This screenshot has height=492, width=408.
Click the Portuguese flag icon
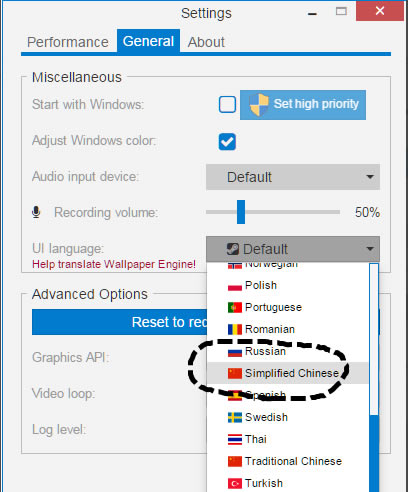235,307
